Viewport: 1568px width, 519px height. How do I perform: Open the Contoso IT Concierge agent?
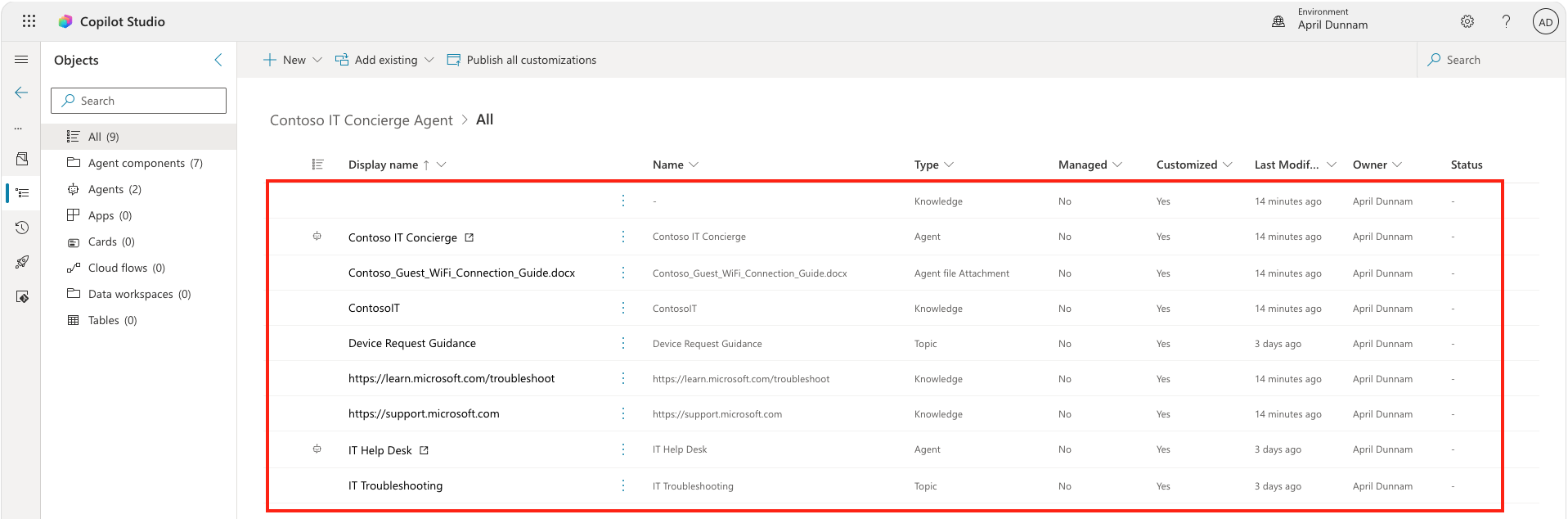coord(402,237)
